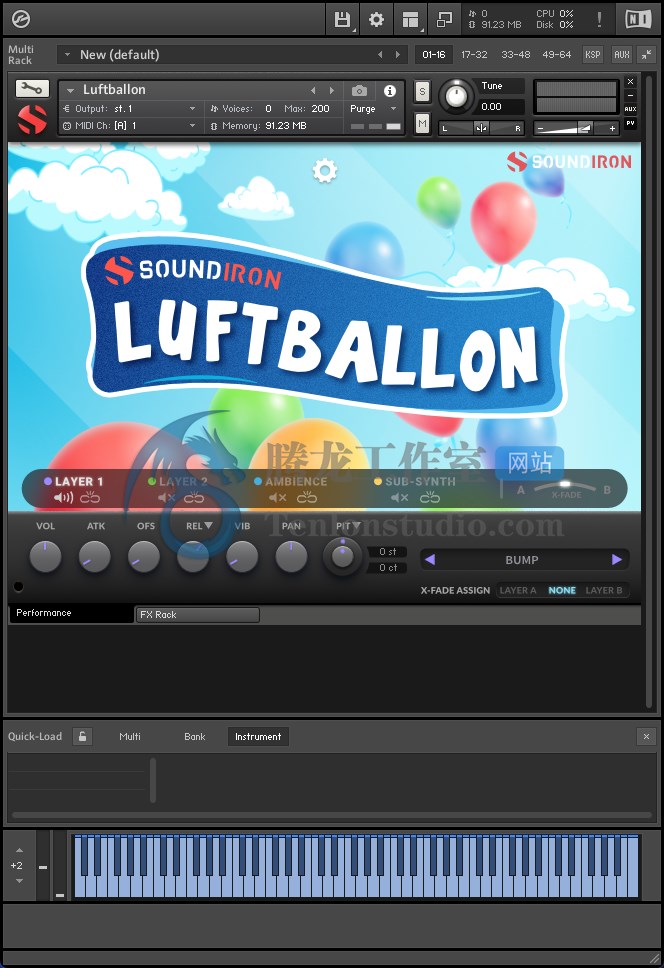This screenshot has width=664, height=968.
Task: Click the Native Instruments NI logo
Action: [x=638, y=19]
